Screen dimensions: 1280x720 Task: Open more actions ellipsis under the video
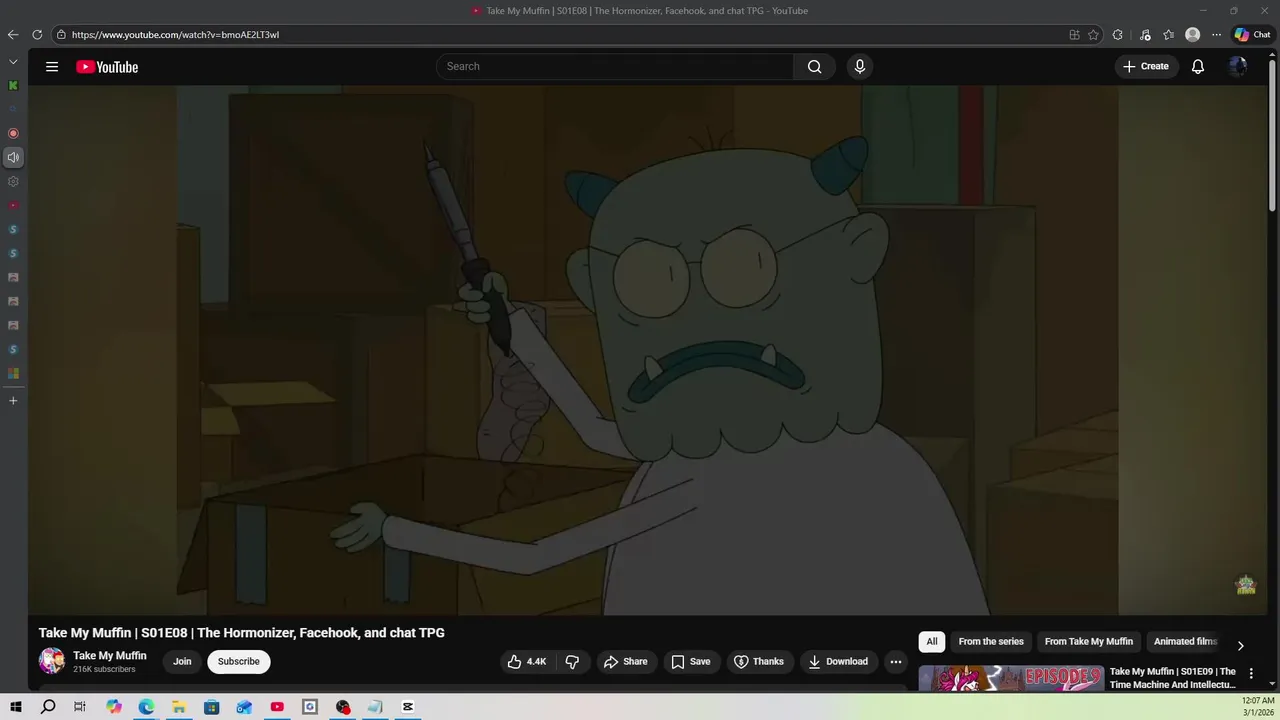[895, 661]
